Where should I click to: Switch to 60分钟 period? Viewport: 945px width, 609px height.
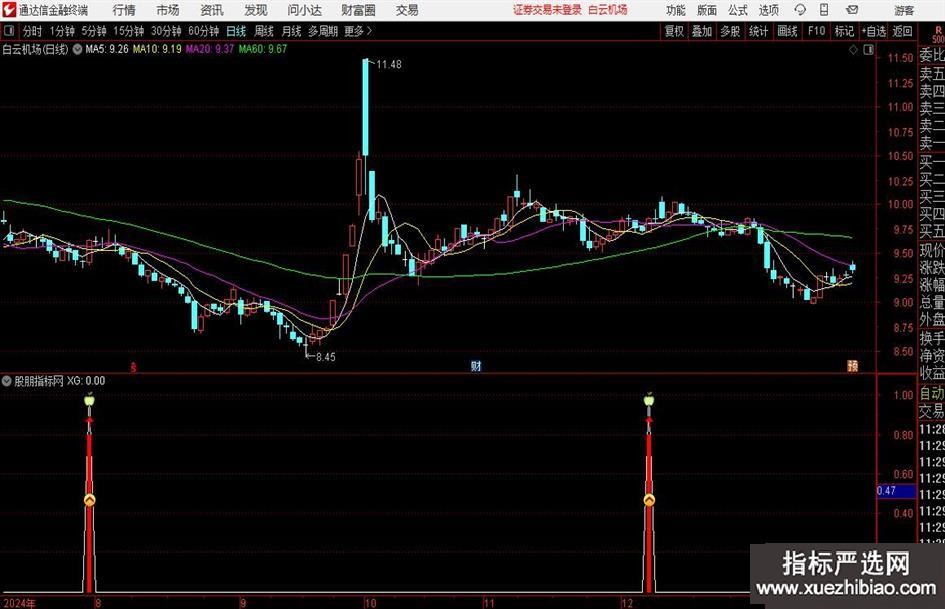203,31
